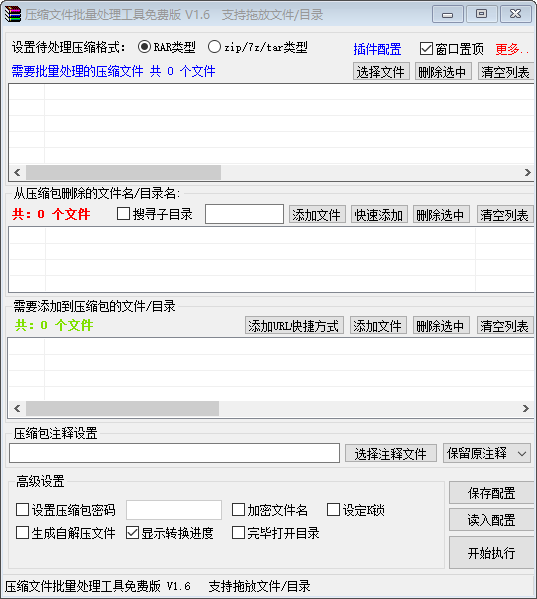Screen dimensions: 537x599
Task: Click the add-files list horizontal scrollbar thumb
Action: [123, 408]
